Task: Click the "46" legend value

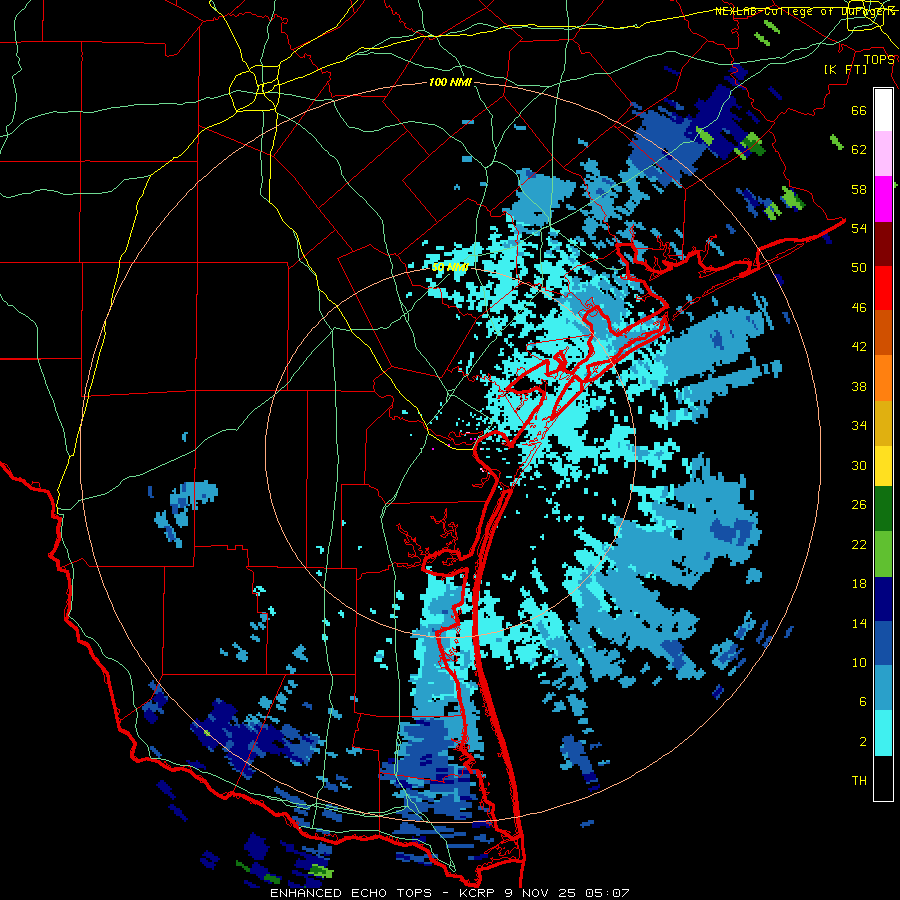Action: pos(859,308)
